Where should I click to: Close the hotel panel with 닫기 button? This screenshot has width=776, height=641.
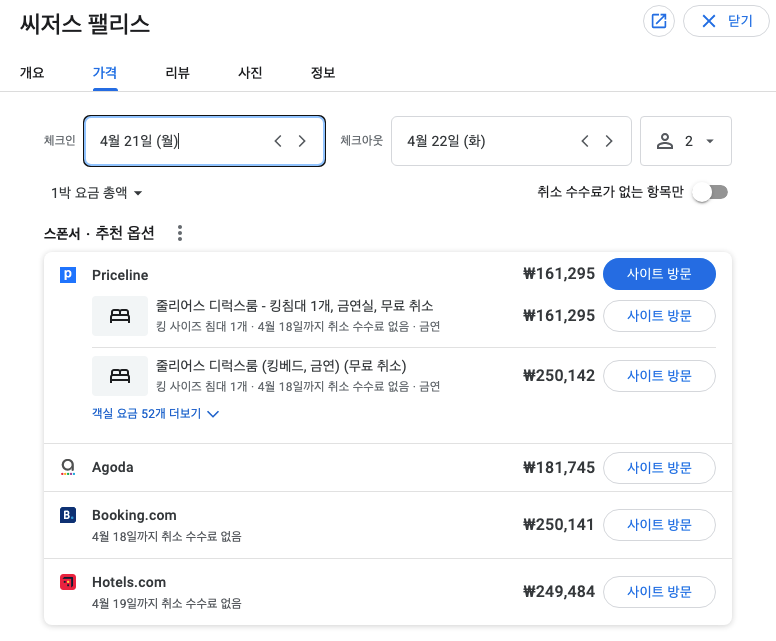pos(726,21)
